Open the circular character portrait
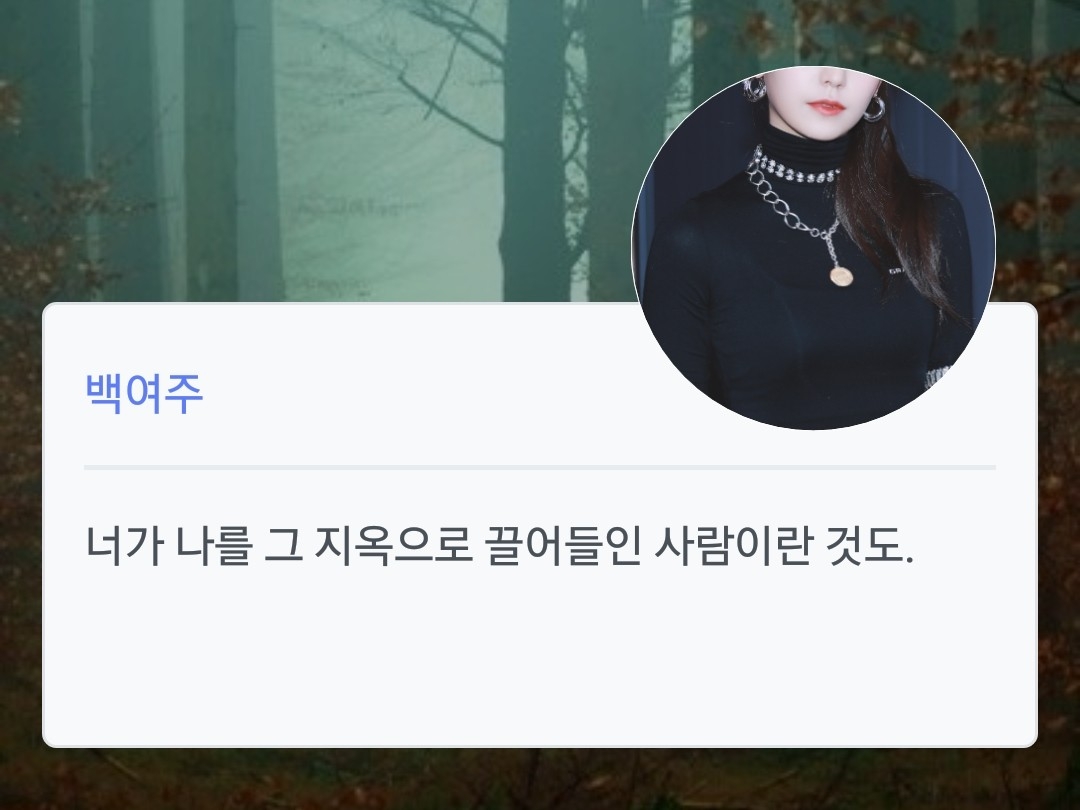1080x810 pixels. pyautogui.click(x=813, y=248)
